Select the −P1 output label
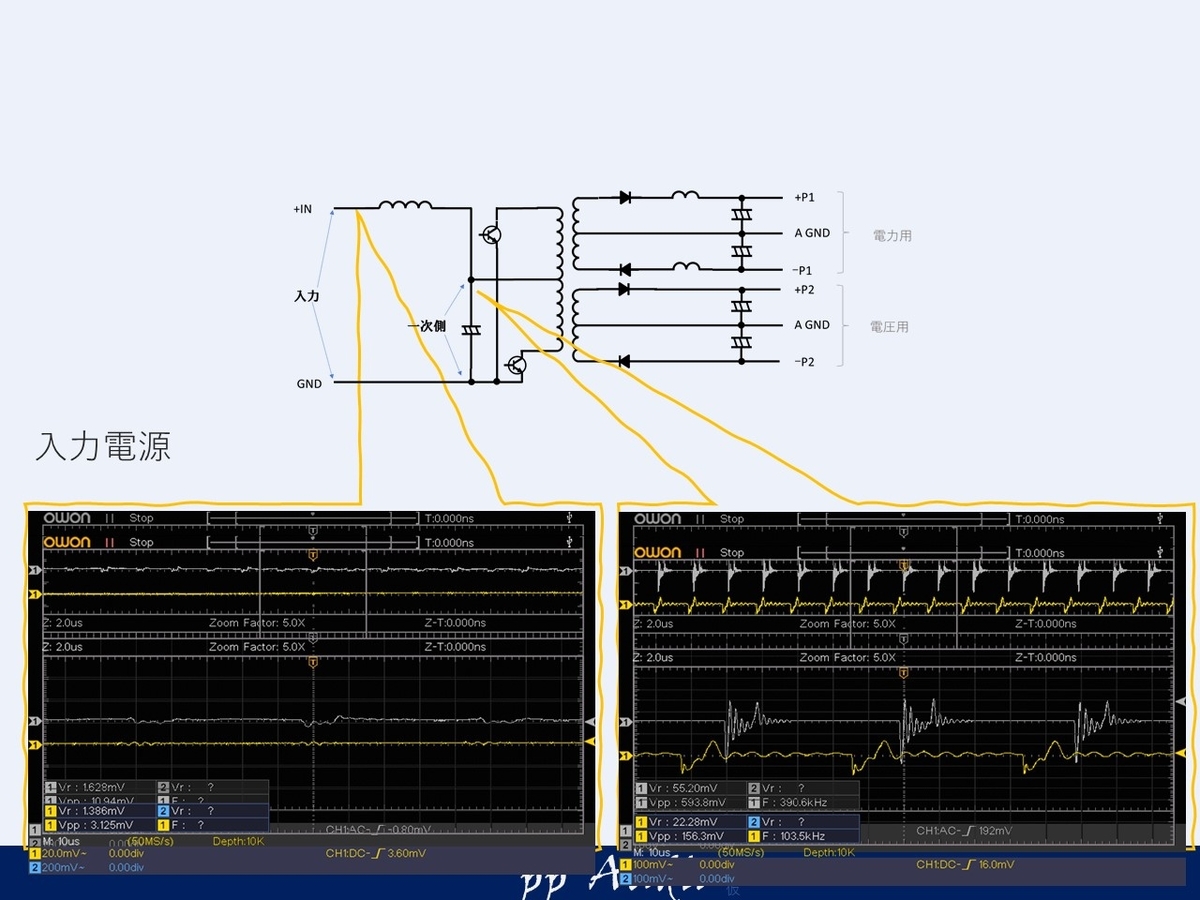This screenshot has height=900, width=1200. 803,270
